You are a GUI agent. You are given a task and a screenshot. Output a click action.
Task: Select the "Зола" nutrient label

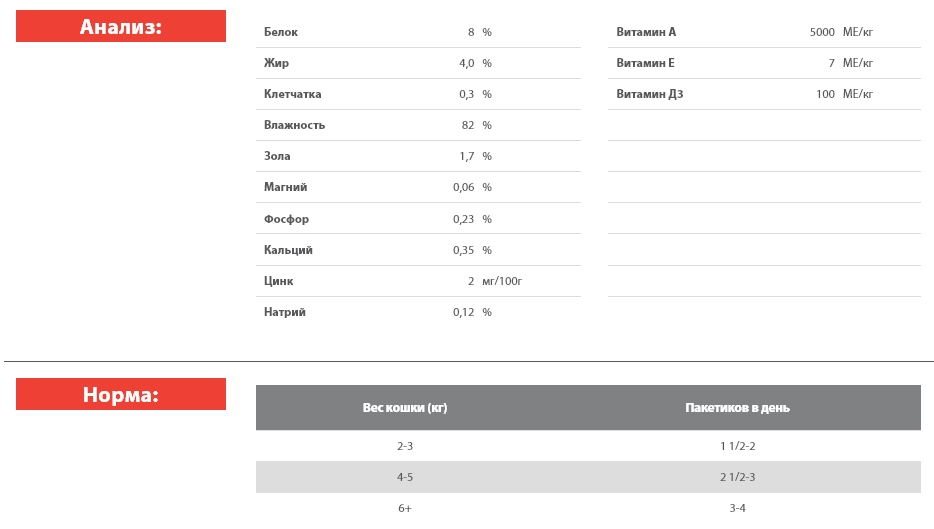277,156
